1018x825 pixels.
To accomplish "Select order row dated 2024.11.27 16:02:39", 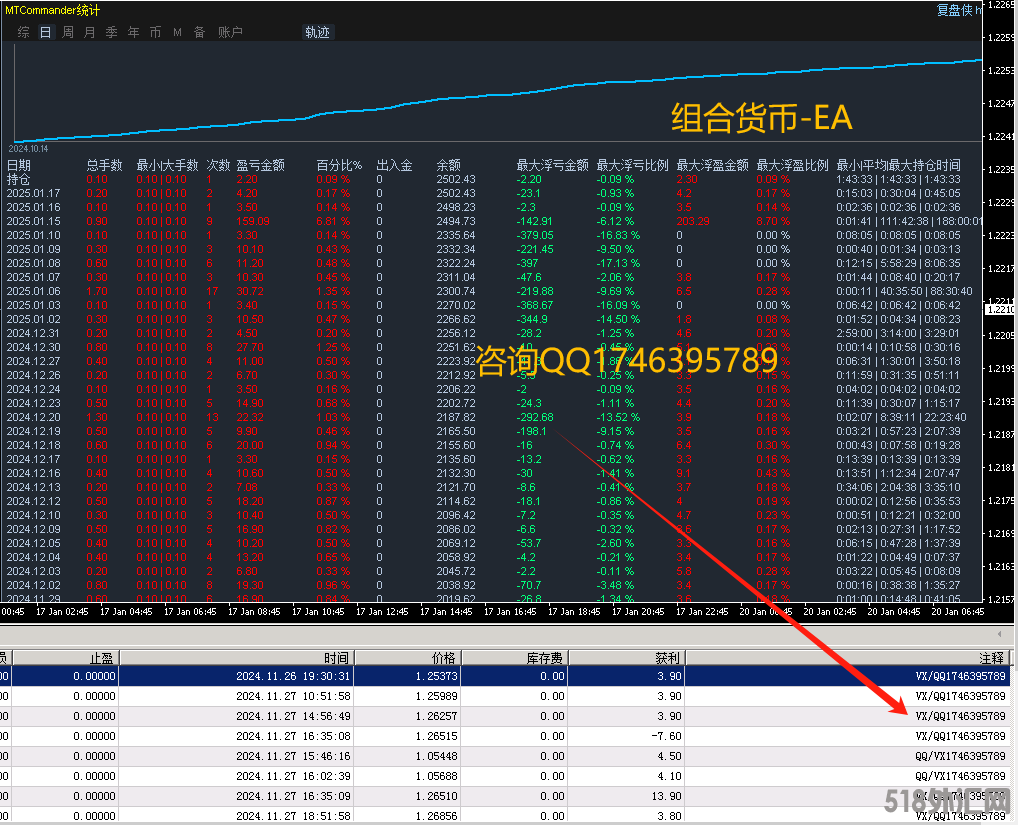I will (x=504, y=776).
